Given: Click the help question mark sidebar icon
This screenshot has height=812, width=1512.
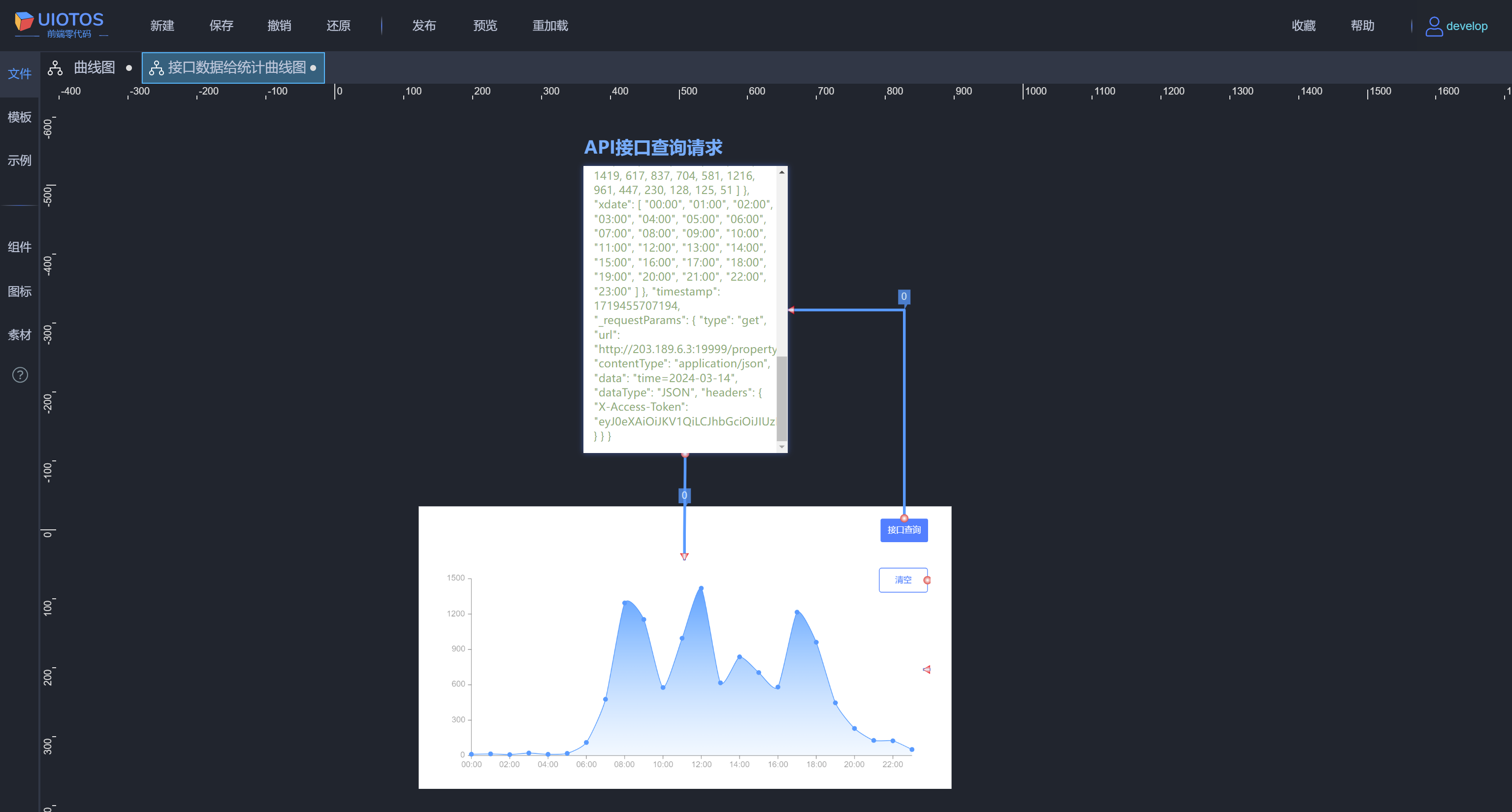Looking at the screenshot, I should click(x=20, y=375).
